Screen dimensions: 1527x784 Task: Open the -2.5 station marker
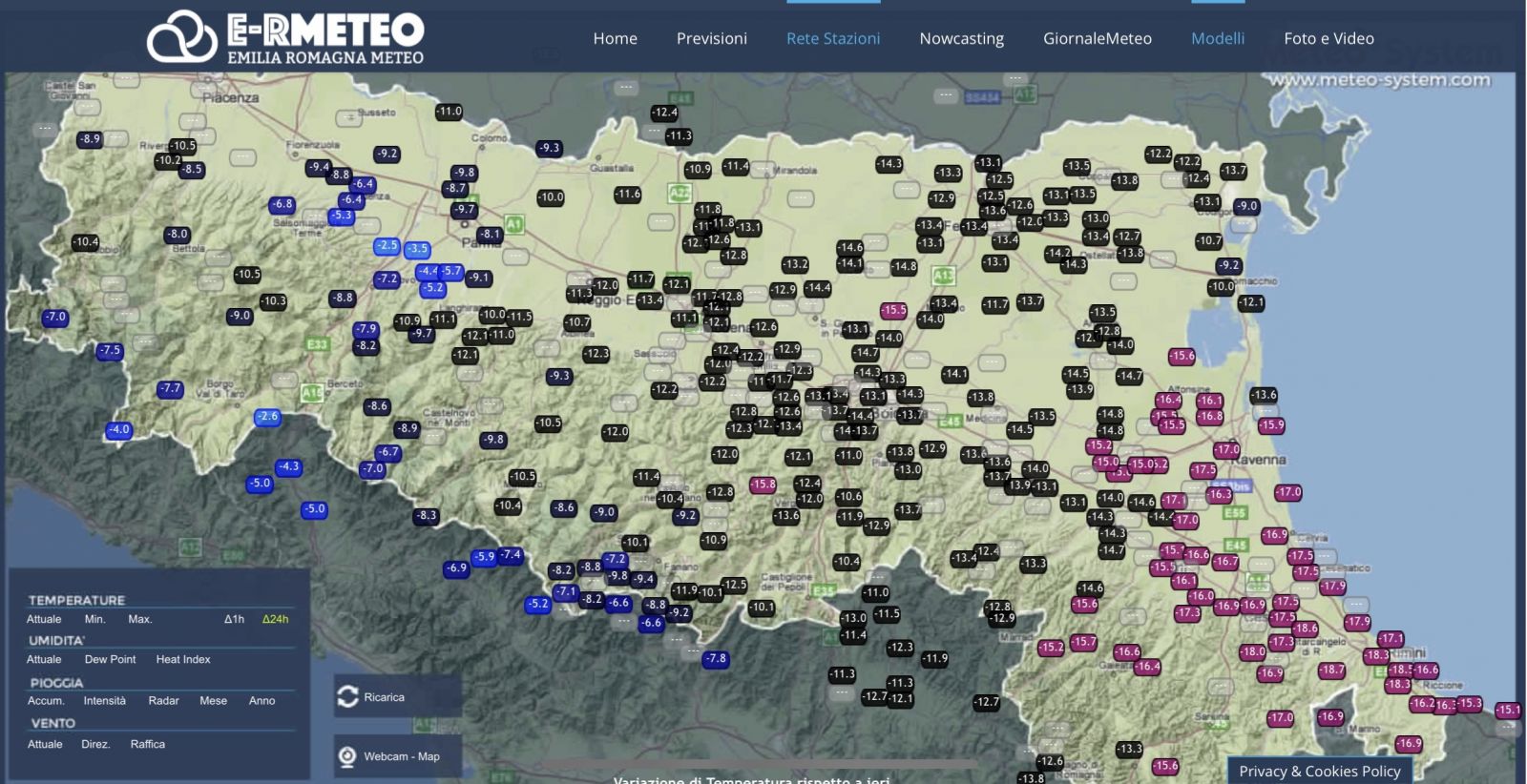[387, 246]
